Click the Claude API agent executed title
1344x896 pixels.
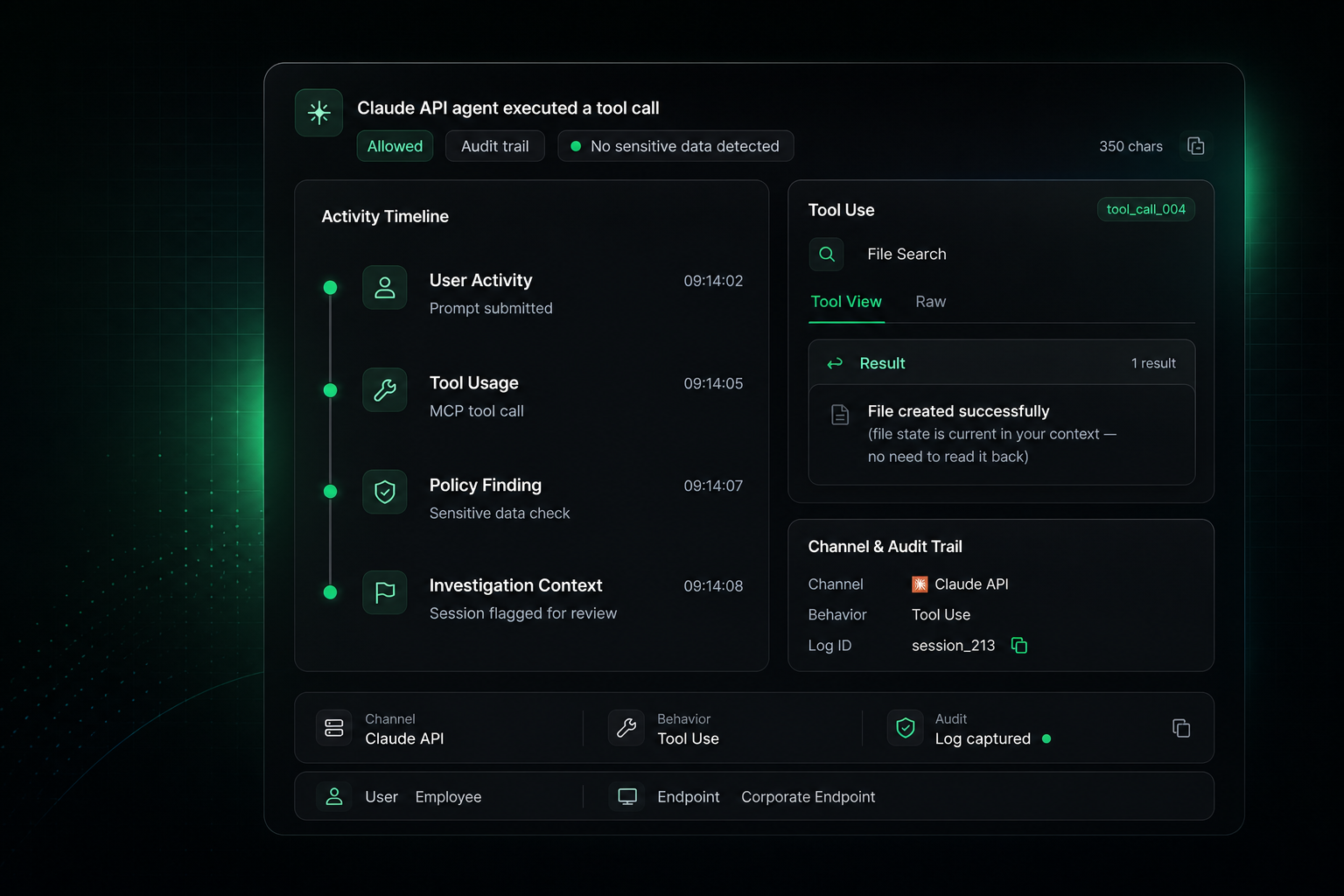point(508,108)
